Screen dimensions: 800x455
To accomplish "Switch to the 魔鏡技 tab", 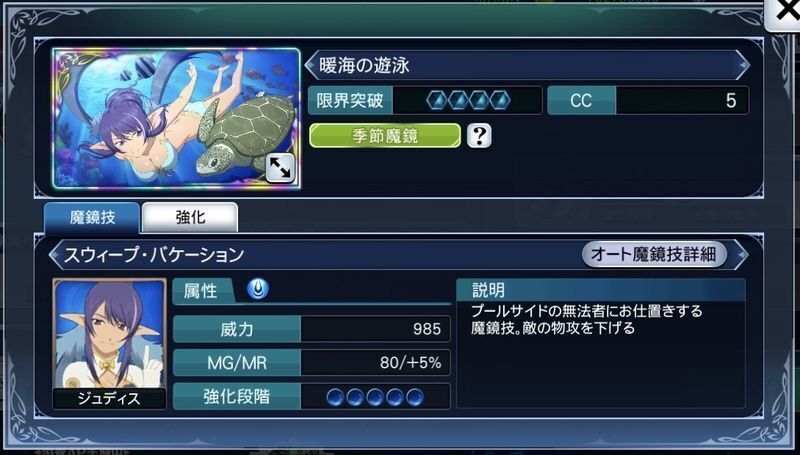I will (92, 218).
